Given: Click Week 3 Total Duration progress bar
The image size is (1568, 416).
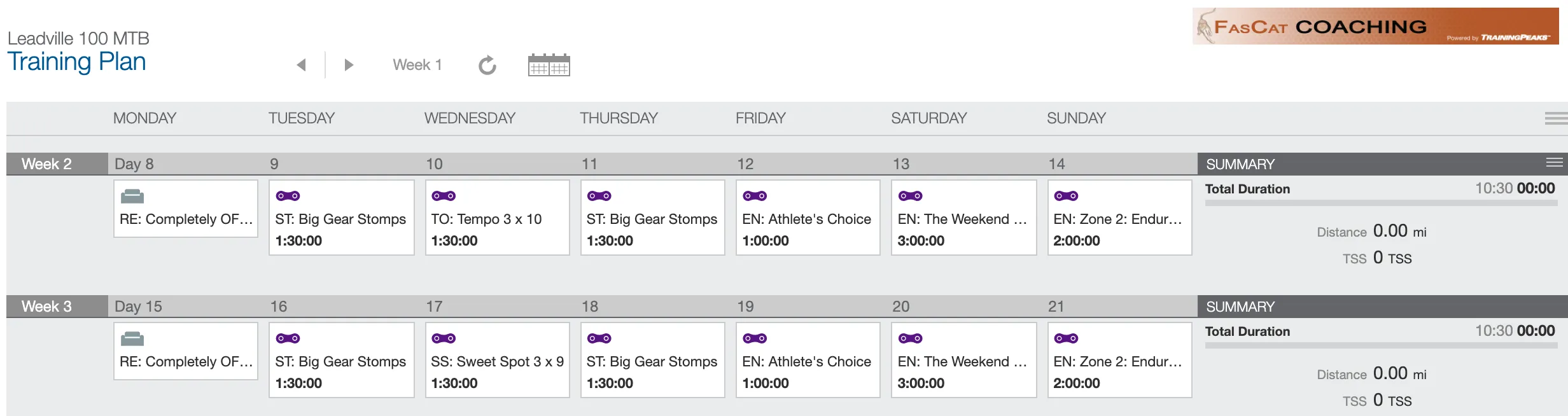Looking at the screenshot, I should point(1381,345).
